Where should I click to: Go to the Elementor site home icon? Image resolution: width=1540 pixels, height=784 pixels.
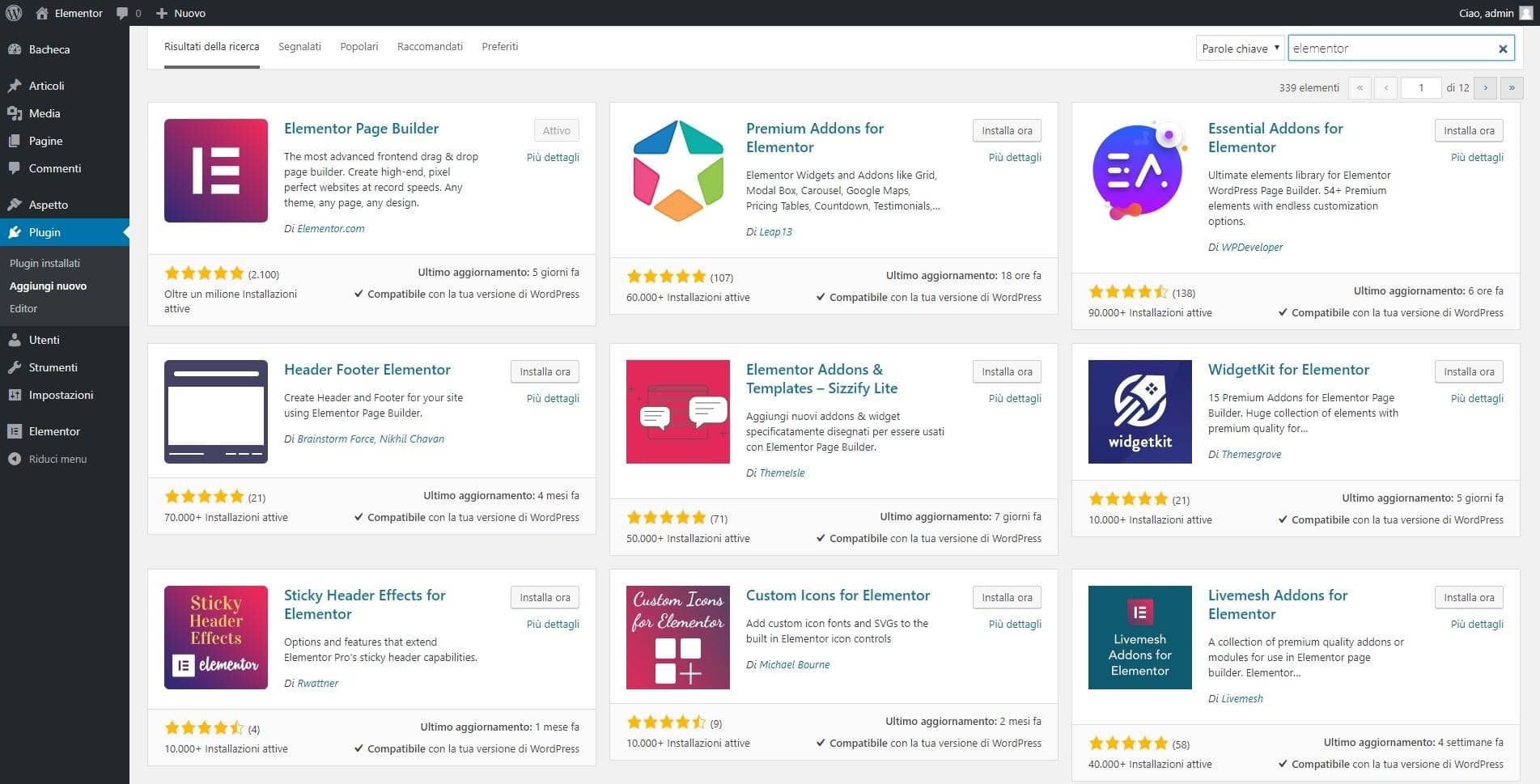(x=42, y=13)
